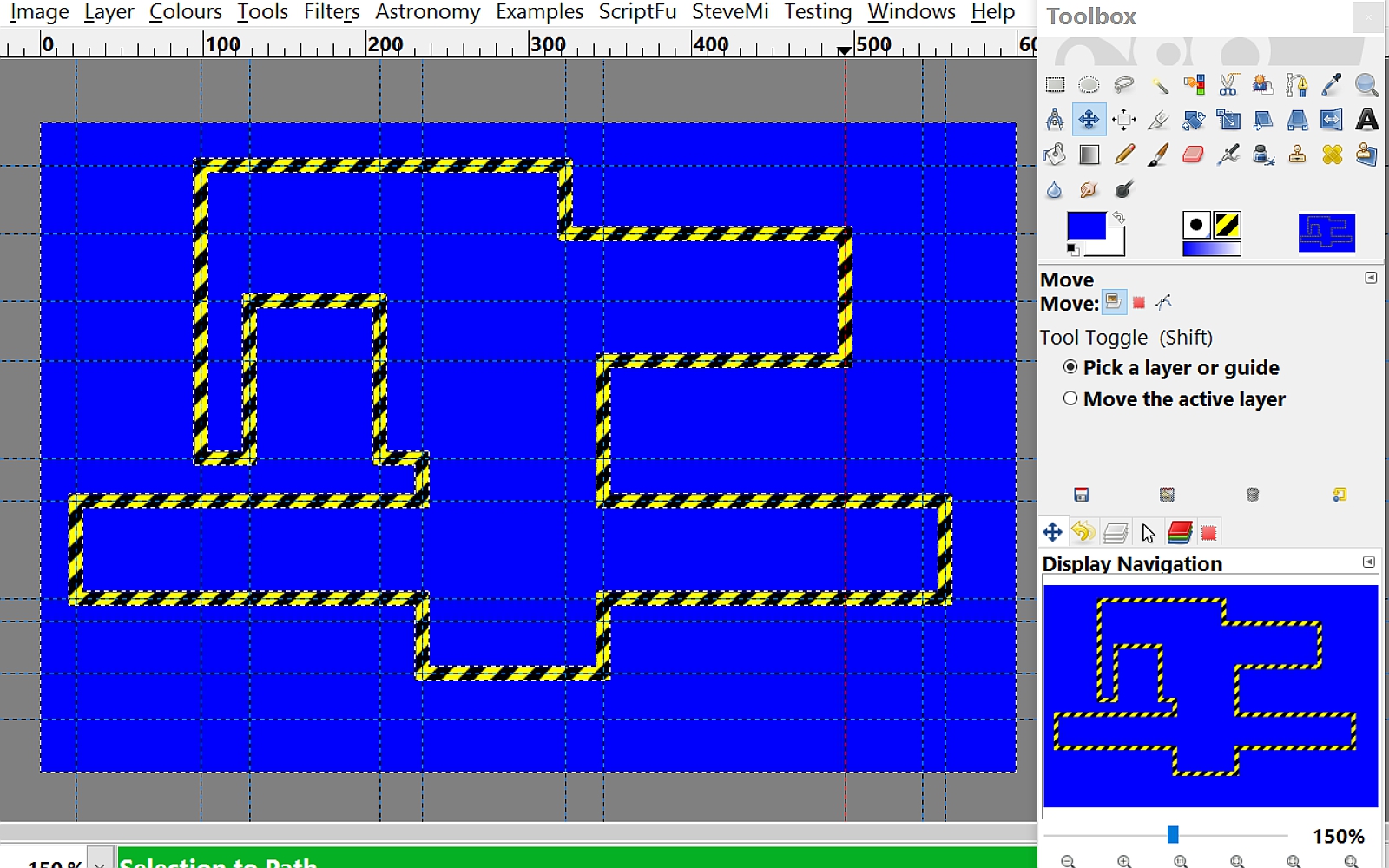This screenshot has width=1389, height=868.
Task: Switch to the Pointer information tab
Action: (x=1148, y=532)
